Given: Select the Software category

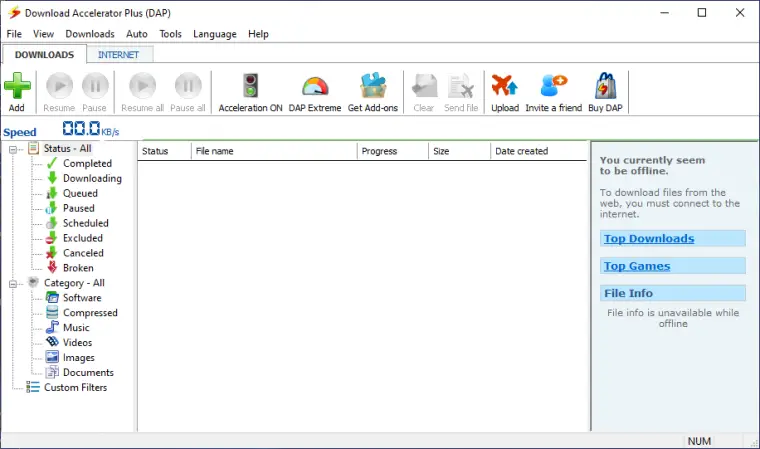Looking at the screenshot, I should click(x=82, y=298).
